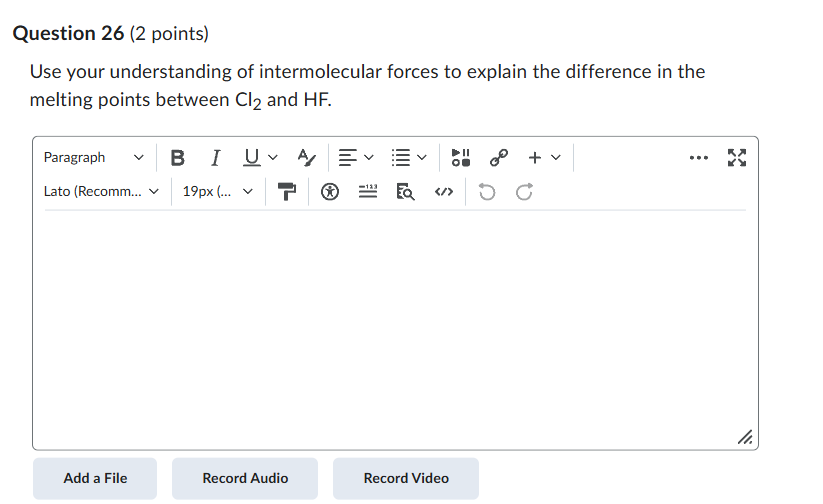Screen dimensions: 823x504
Task: Expand the alignment options dropdown
Action: point(369,158)
